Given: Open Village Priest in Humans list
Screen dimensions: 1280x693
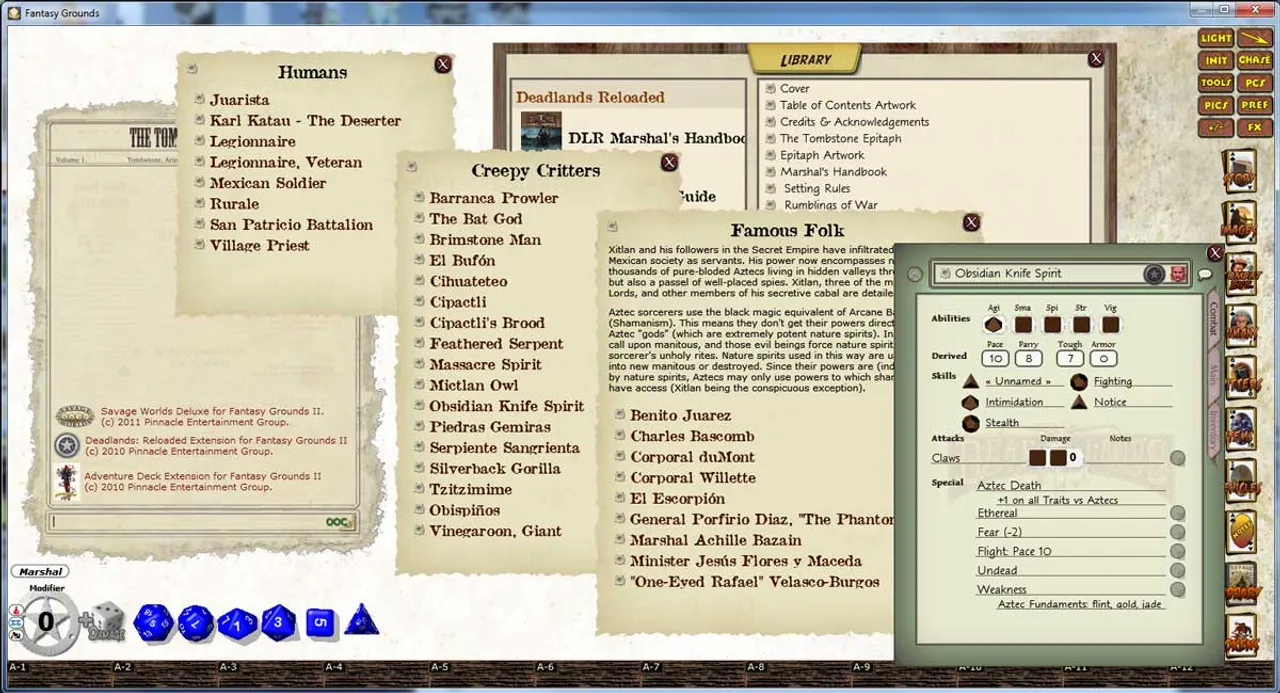Looking at the screenshot, I should click(x=259, y=246).
